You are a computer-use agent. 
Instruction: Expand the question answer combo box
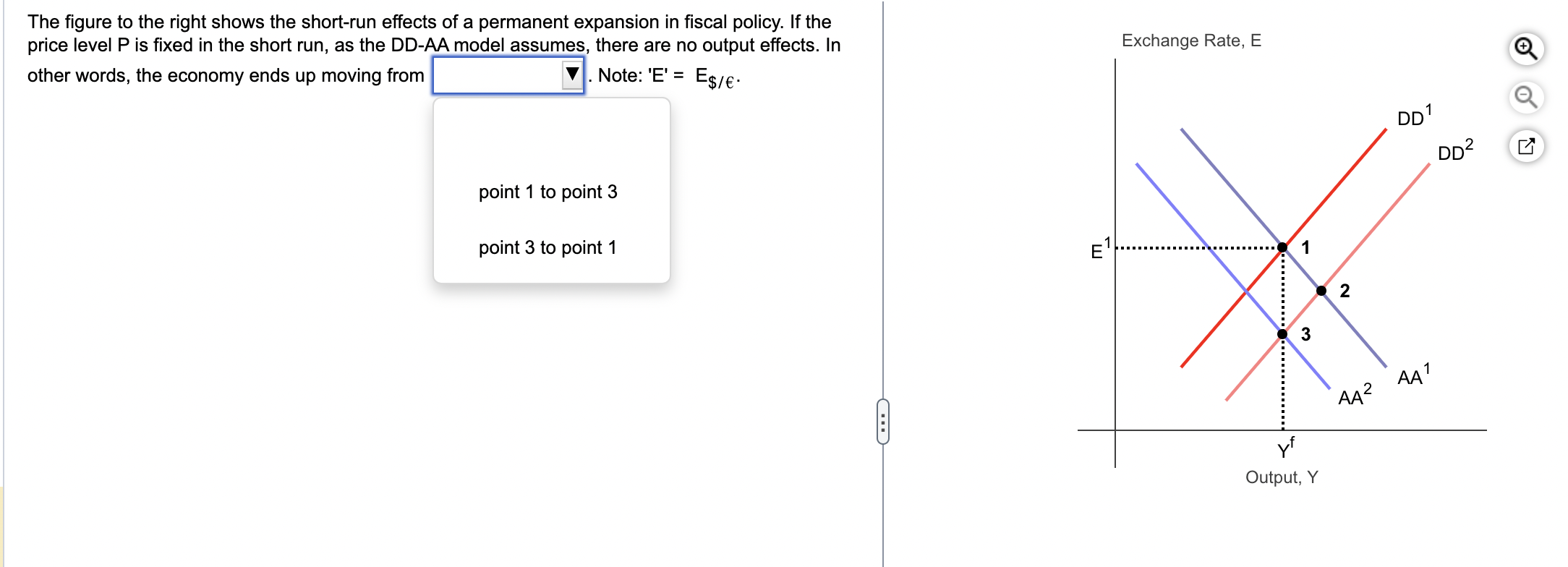[571, 72]
